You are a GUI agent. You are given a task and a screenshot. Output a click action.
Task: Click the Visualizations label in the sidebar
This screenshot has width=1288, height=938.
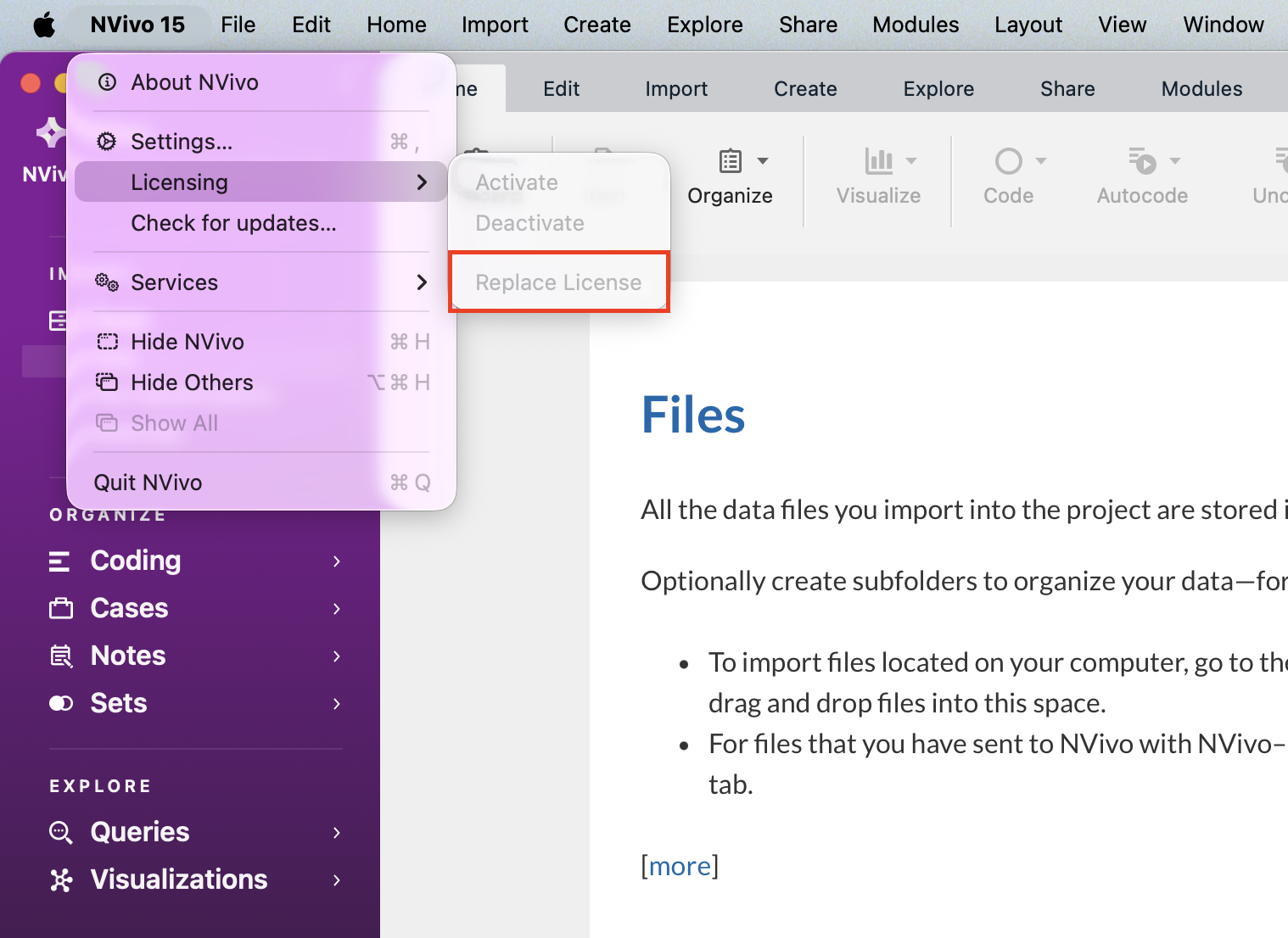coord(179,879)
